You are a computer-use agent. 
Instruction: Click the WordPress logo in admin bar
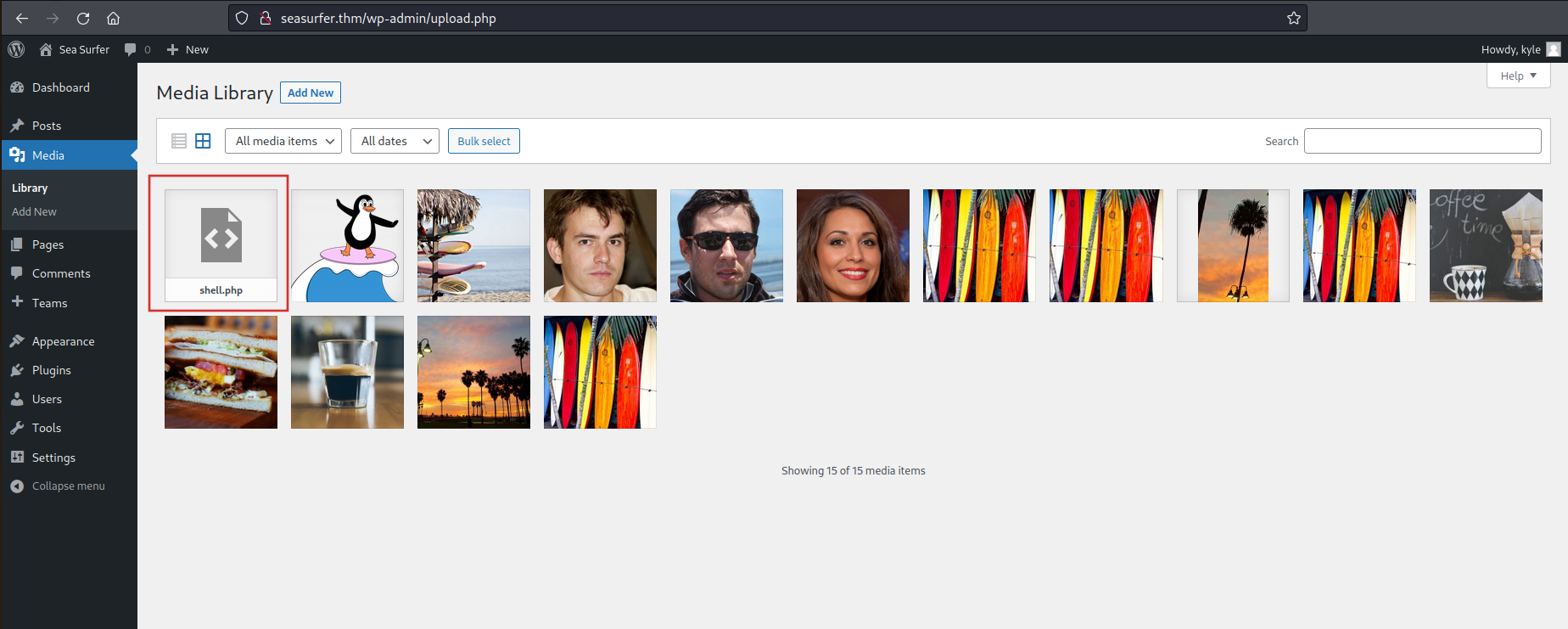(16, 49)
